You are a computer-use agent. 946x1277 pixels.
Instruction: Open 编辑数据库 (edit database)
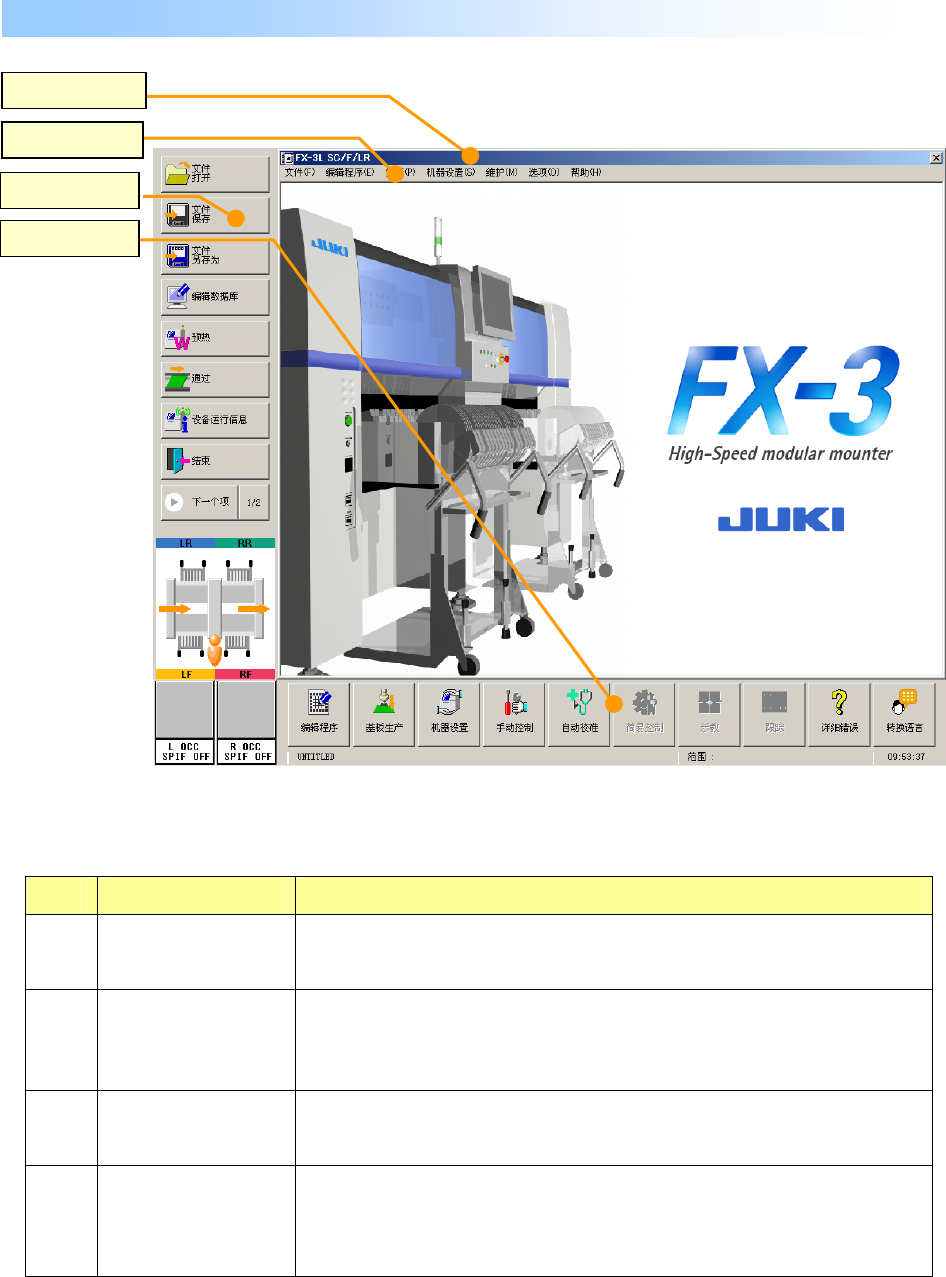tap(215, 297)
